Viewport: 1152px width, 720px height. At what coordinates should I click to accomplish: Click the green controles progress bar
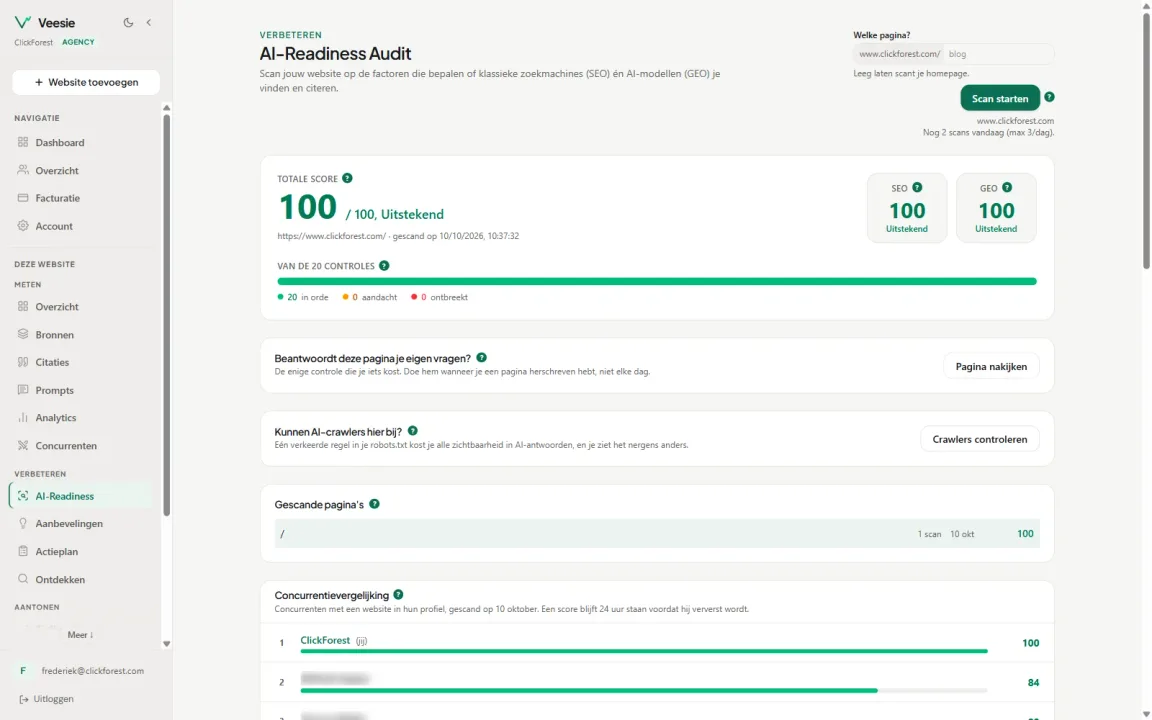coord(657,281)
